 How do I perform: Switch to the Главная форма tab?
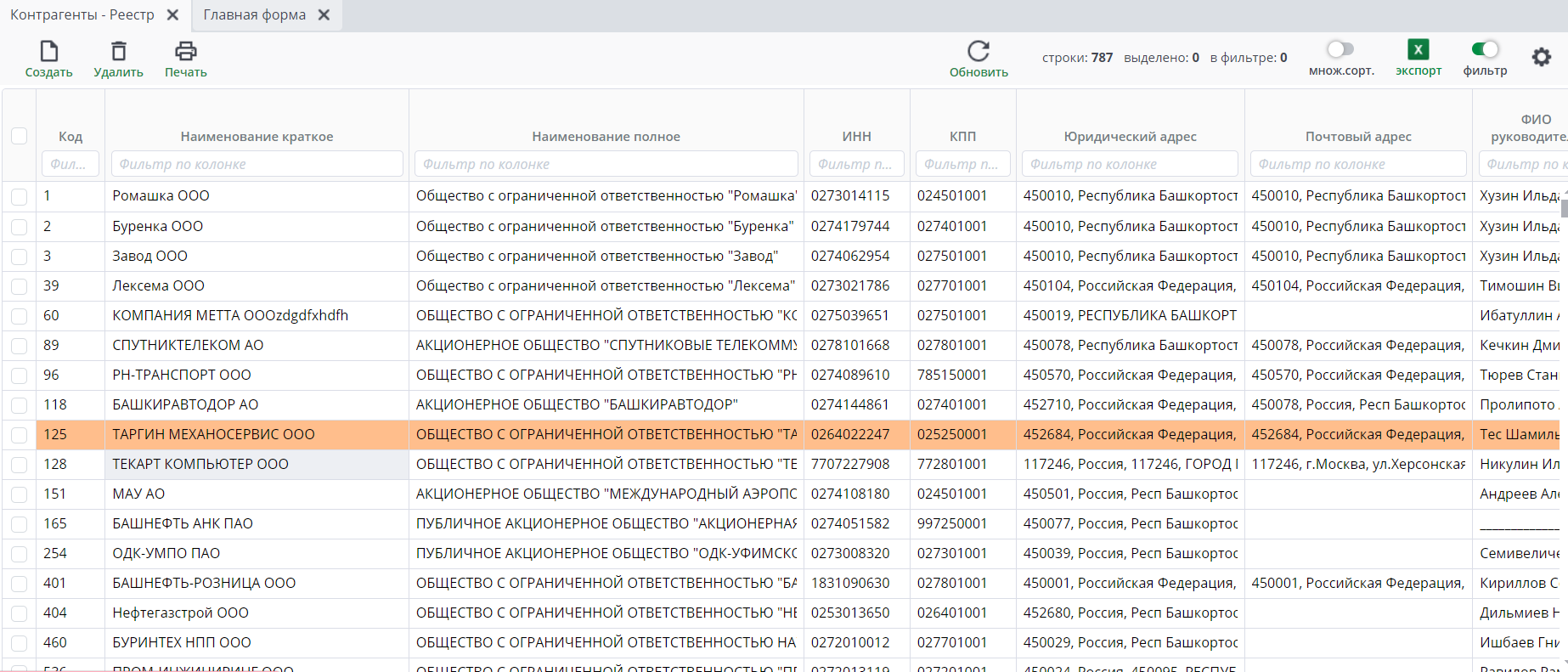pos(254,15)
